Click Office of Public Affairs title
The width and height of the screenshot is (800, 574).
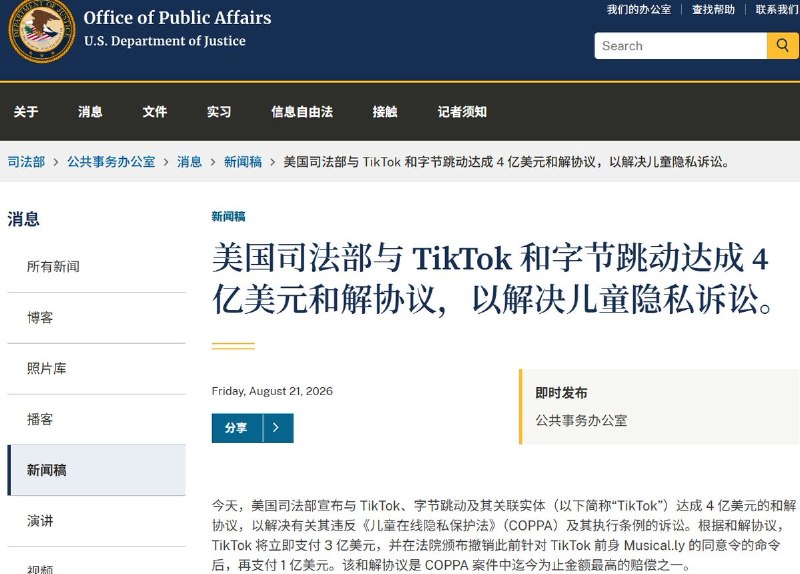point(178,18)
